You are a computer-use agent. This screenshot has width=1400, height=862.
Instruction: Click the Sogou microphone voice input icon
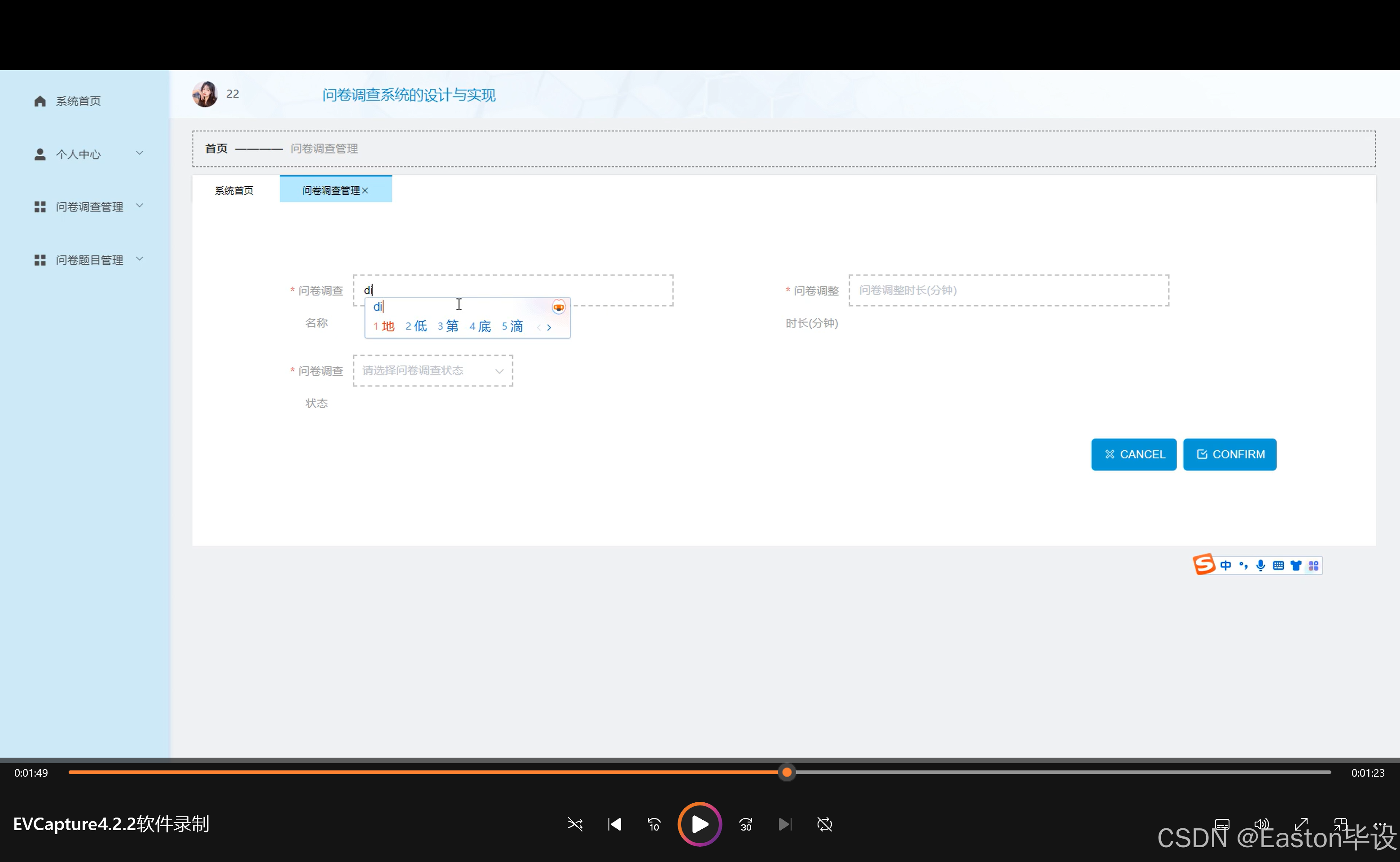pyautogui.click(x=1260, y=566)
